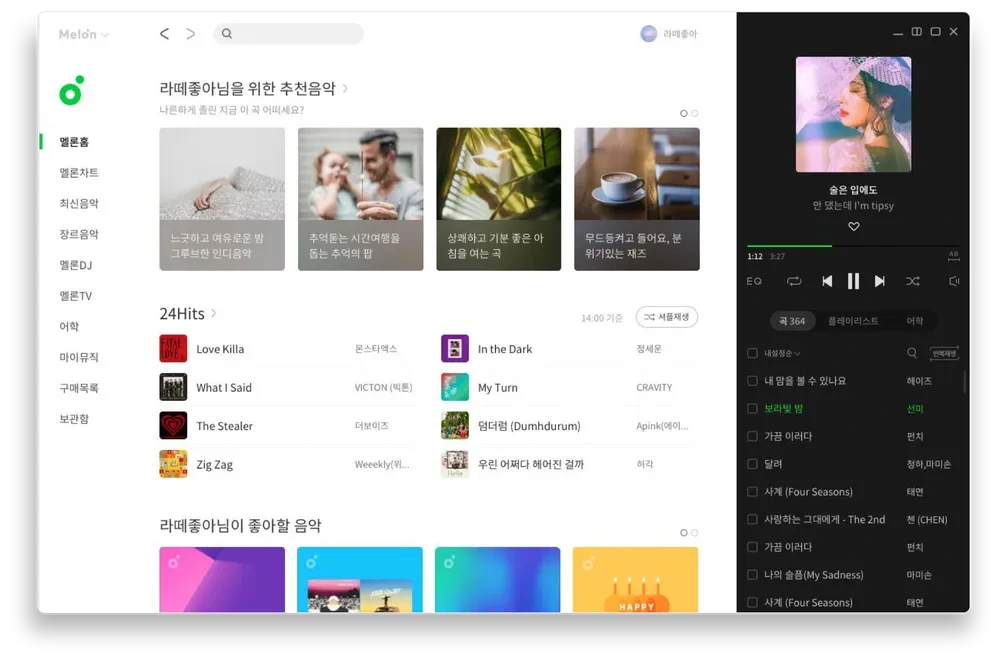Open 멜론TV in the sidebar
Image resolution: width=1000 pixels, height=660 pixels.
(76, 295)
